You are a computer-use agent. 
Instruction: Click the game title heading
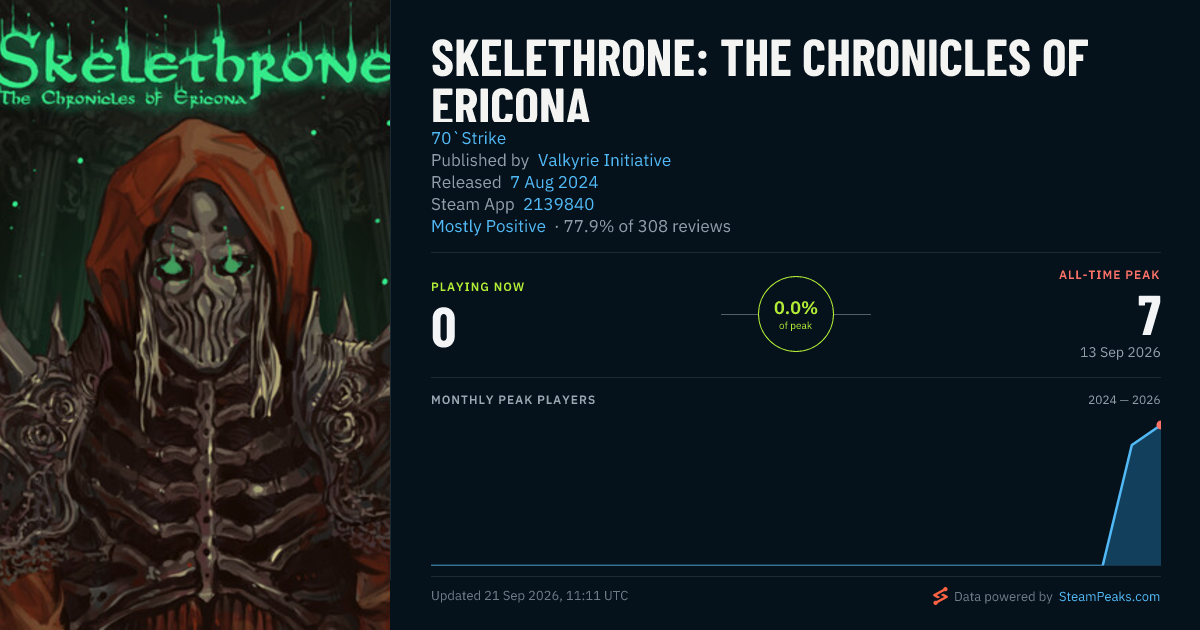click(x=759, y=82)
